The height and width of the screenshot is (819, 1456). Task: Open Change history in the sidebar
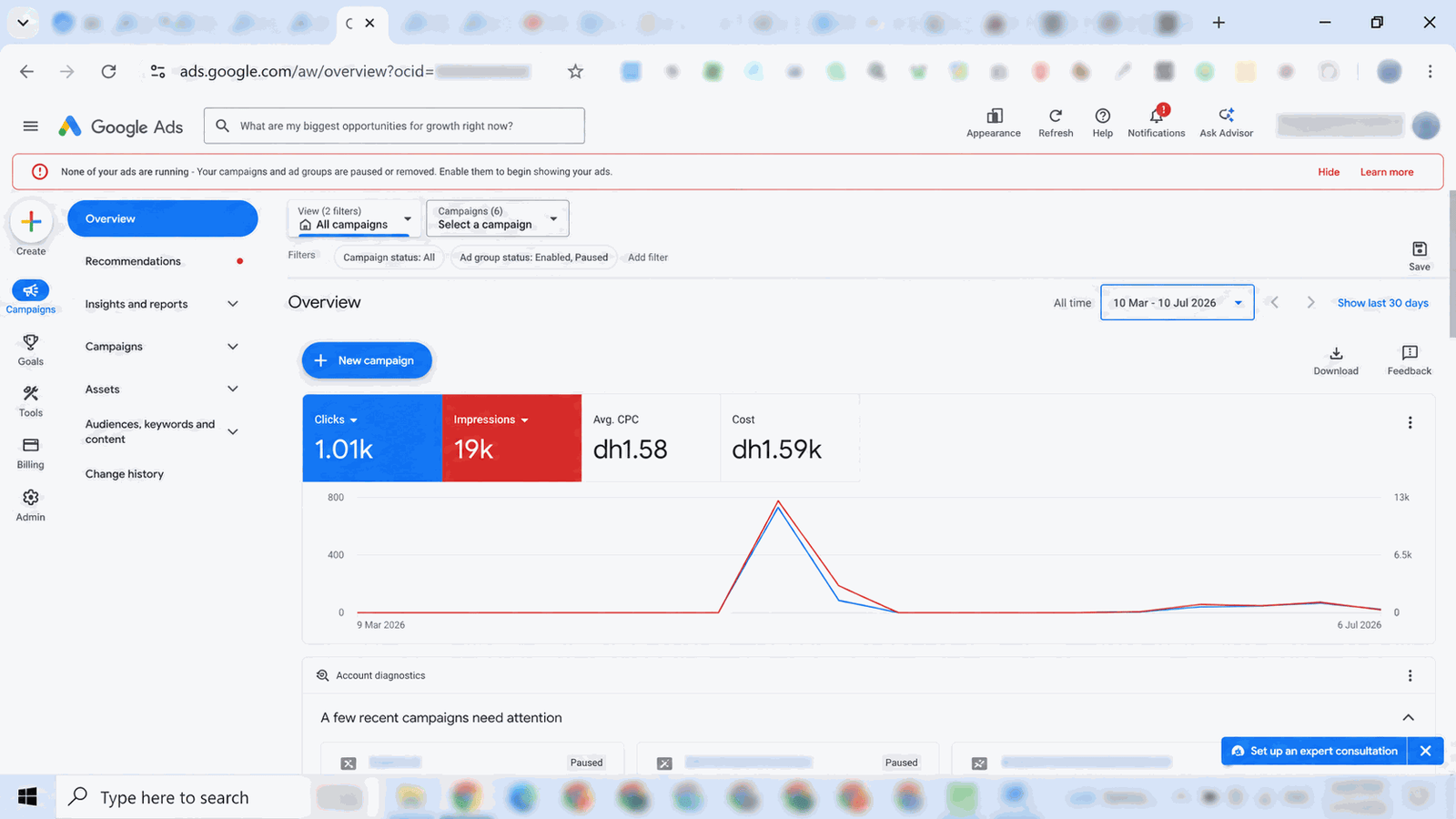[125, 474]
